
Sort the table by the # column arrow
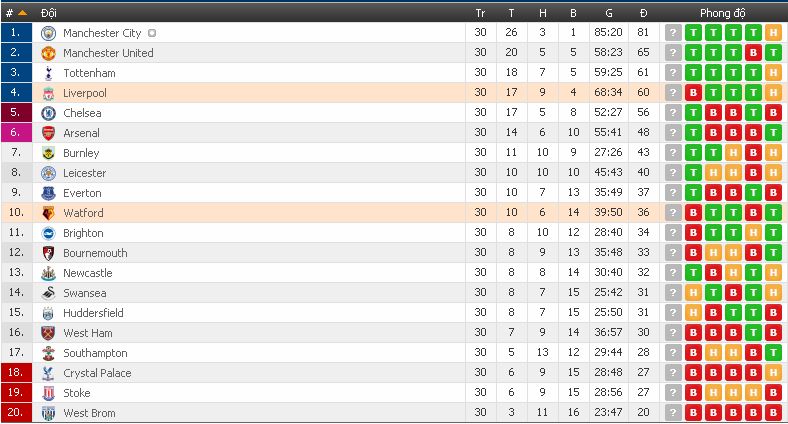(22, 13)
